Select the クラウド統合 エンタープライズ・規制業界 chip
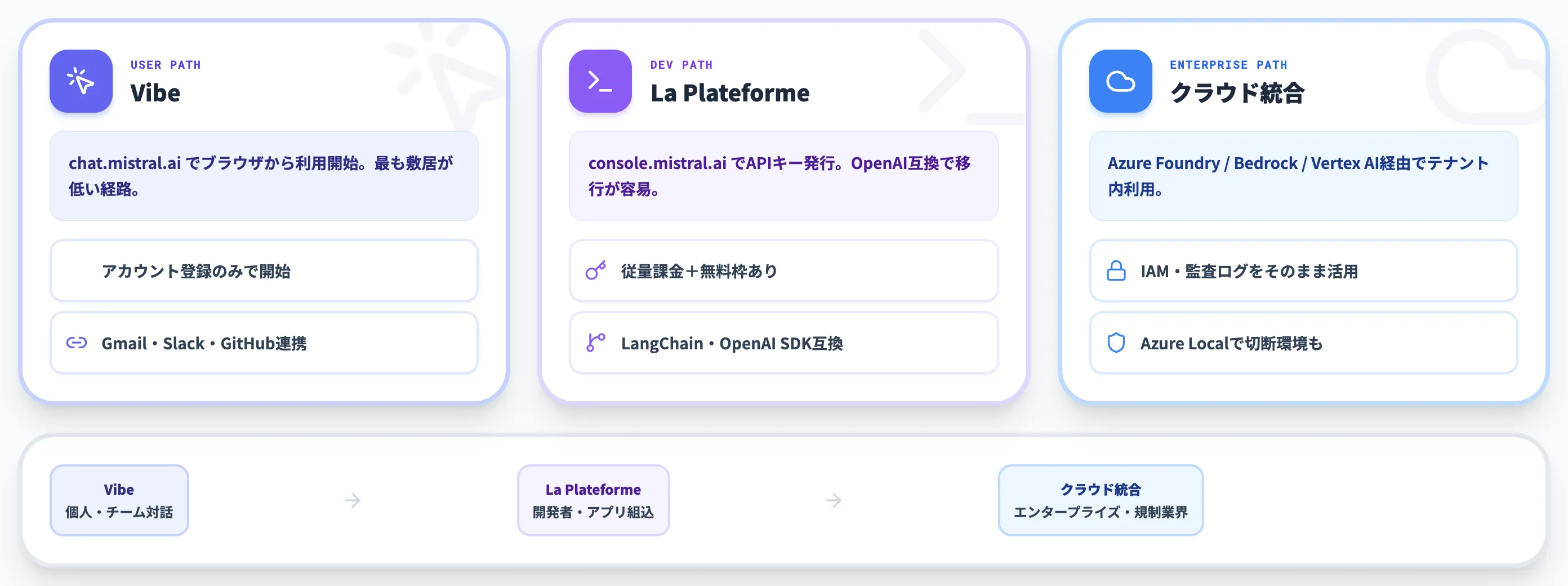1568x586 pixels. click(x=1101, y=500)
